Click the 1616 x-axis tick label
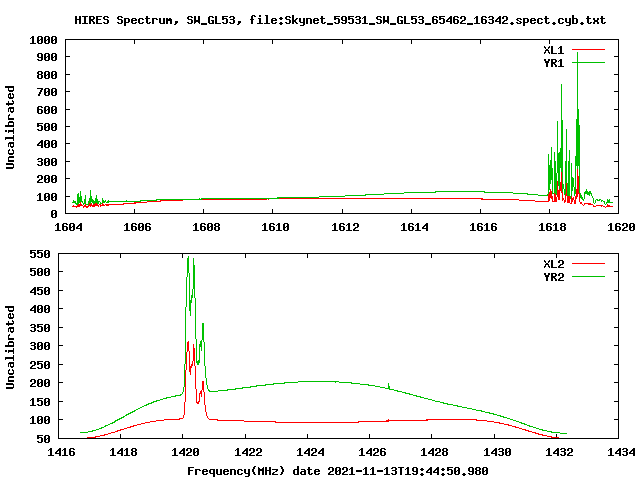The height and width of the screenshot is (480, 640). tap(483, 227)
